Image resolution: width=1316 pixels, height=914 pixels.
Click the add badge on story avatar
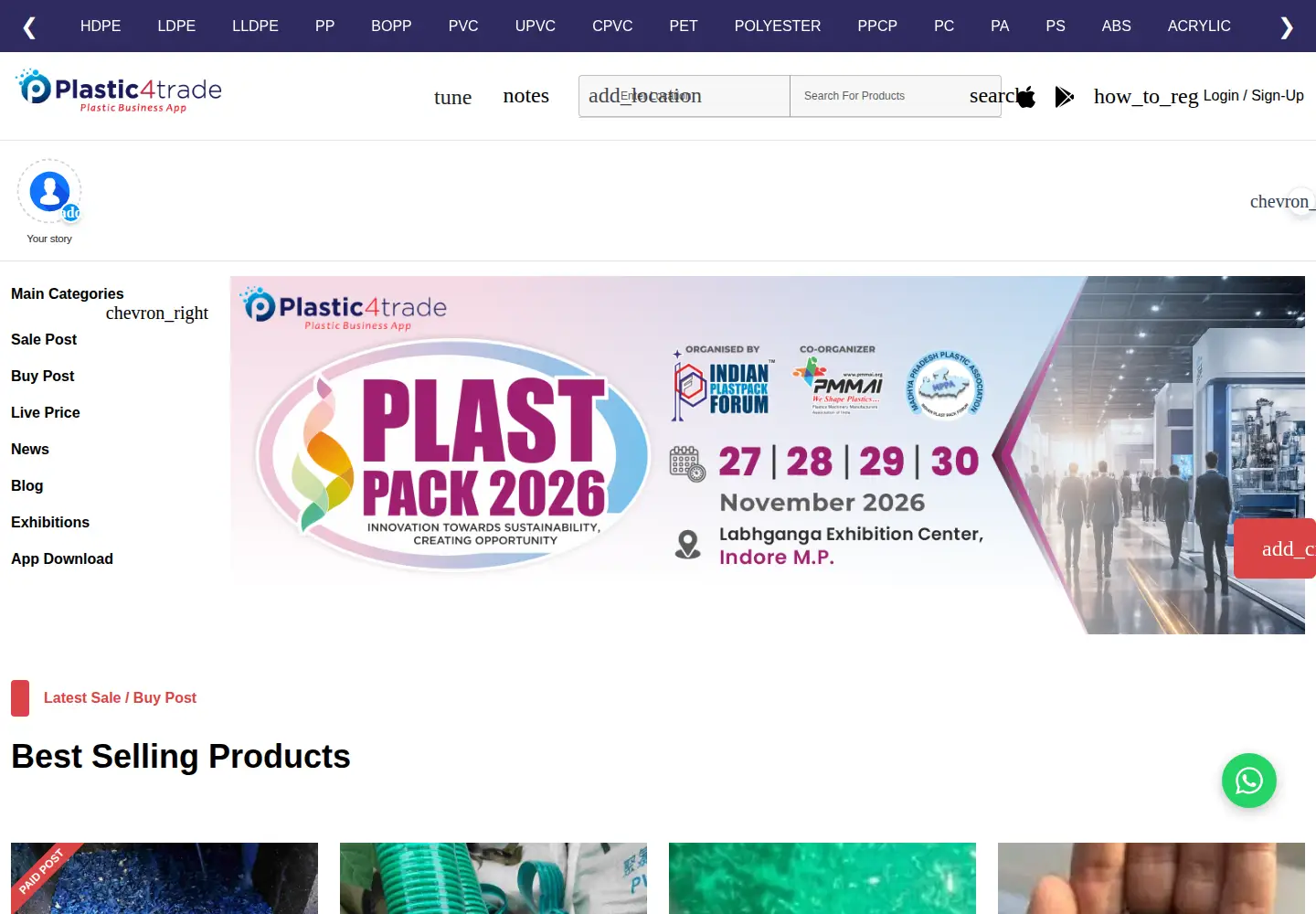click(71, 213)
